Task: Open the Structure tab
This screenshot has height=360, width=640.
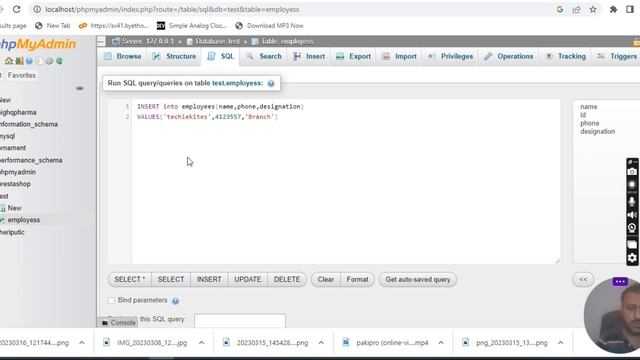Action: (x=175, y=56)
